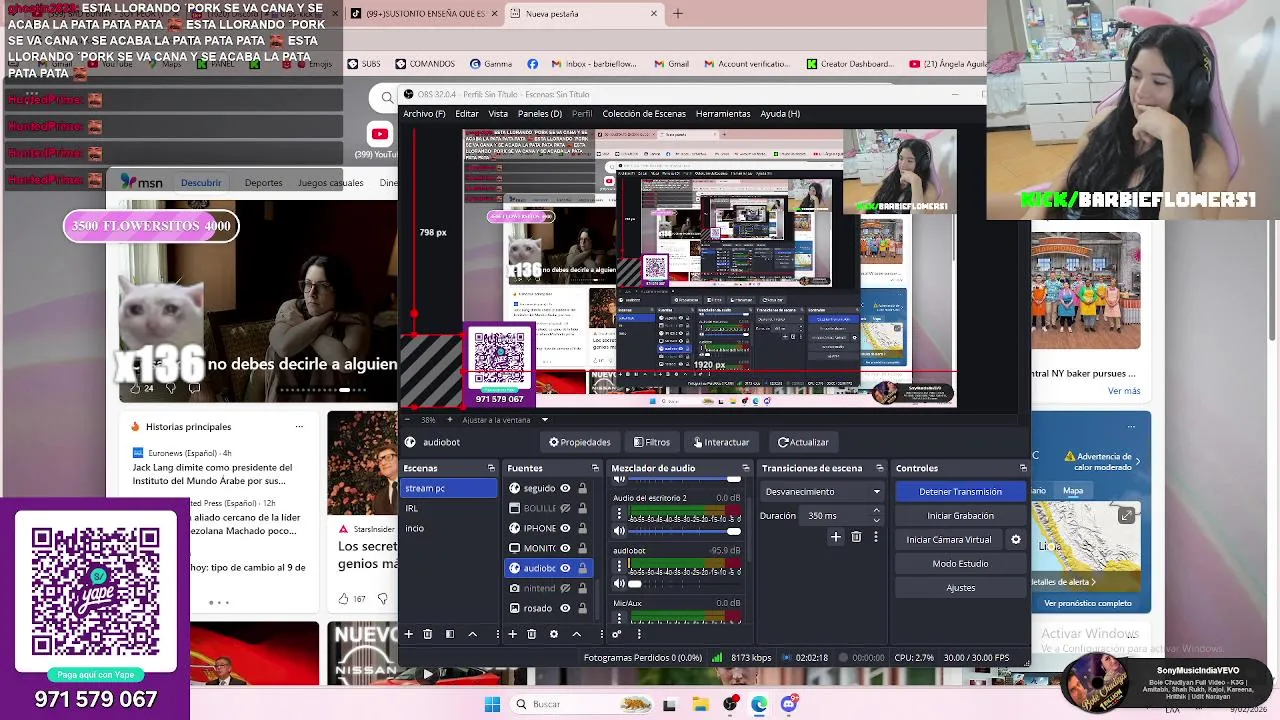Screen dimensions: 1280x720
Task: Click the trash icon under the Fuentes list
Action: (531, 634)
